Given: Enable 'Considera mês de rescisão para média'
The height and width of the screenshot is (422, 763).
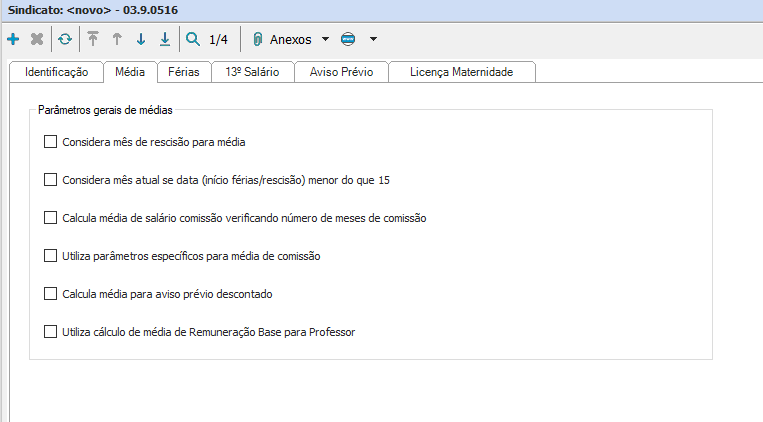Looking at the screenshot, I should [x=51, y=142].
